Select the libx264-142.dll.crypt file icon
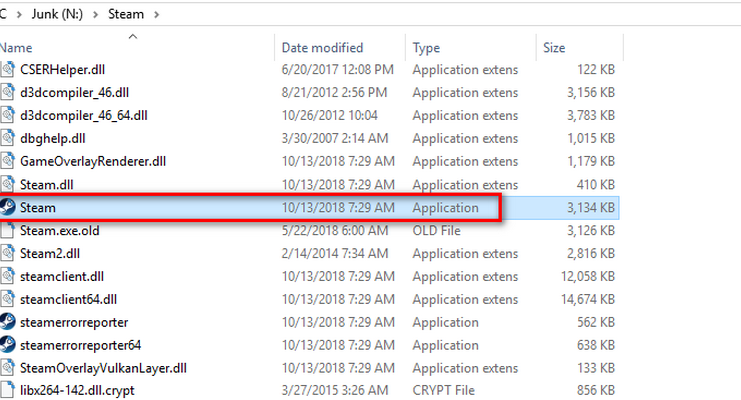Viewport: 741px width, 400px height. 7,391
